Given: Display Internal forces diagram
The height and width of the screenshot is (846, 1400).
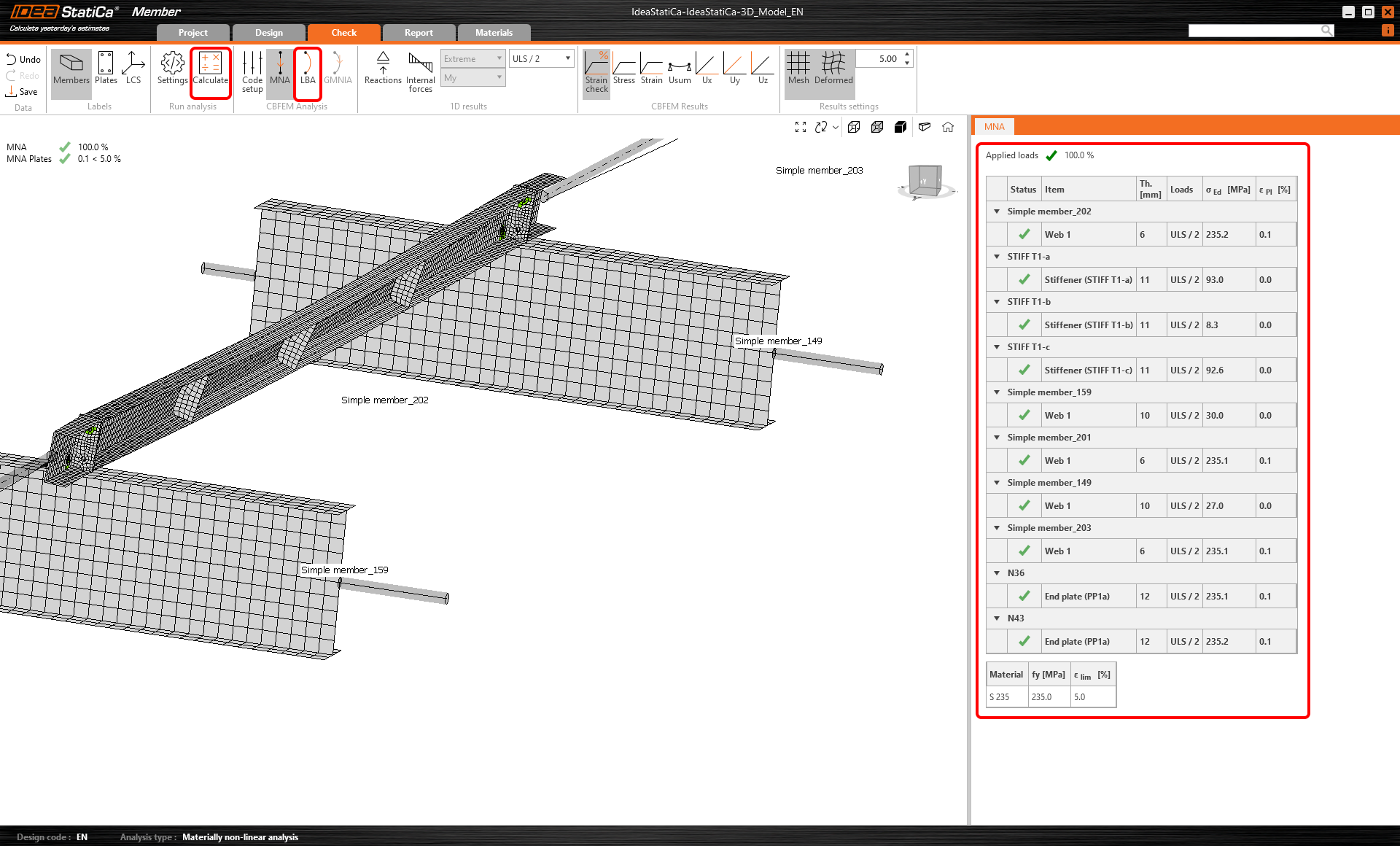Looking at the screenshot, I should pos(421,71).
